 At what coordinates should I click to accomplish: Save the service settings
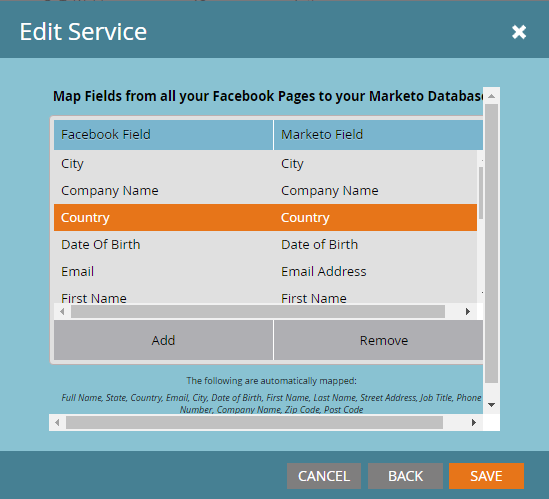point(486,476)
